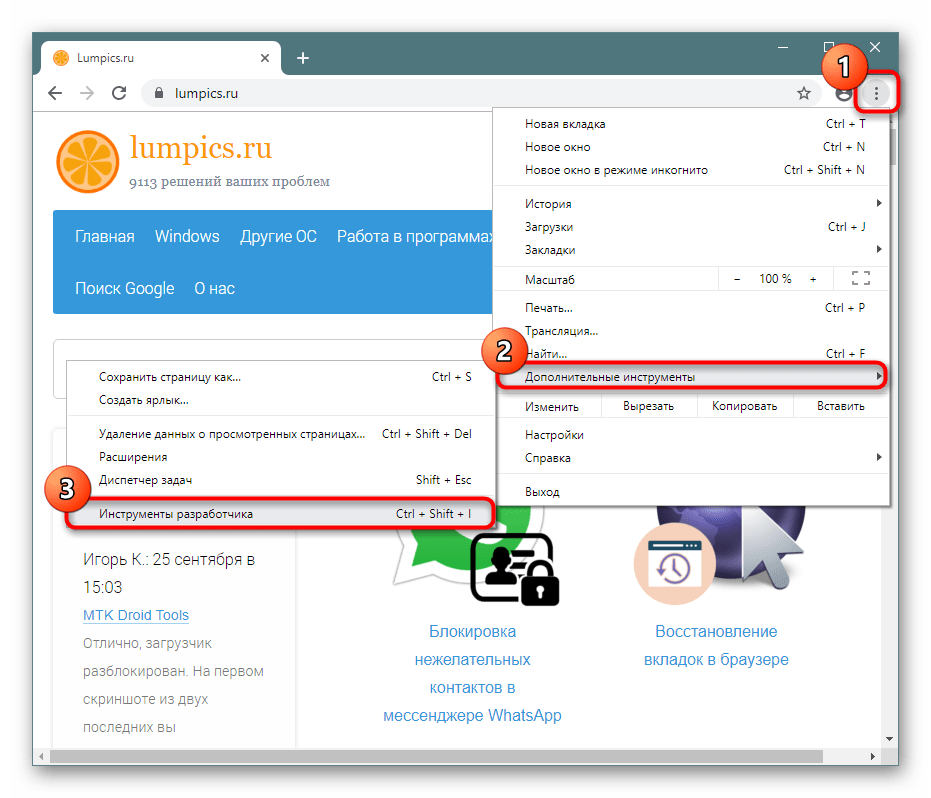Click the bookmark star icon
Viewport: 931px width, 798px height.
pyautogui.click(x=803, y=93)
